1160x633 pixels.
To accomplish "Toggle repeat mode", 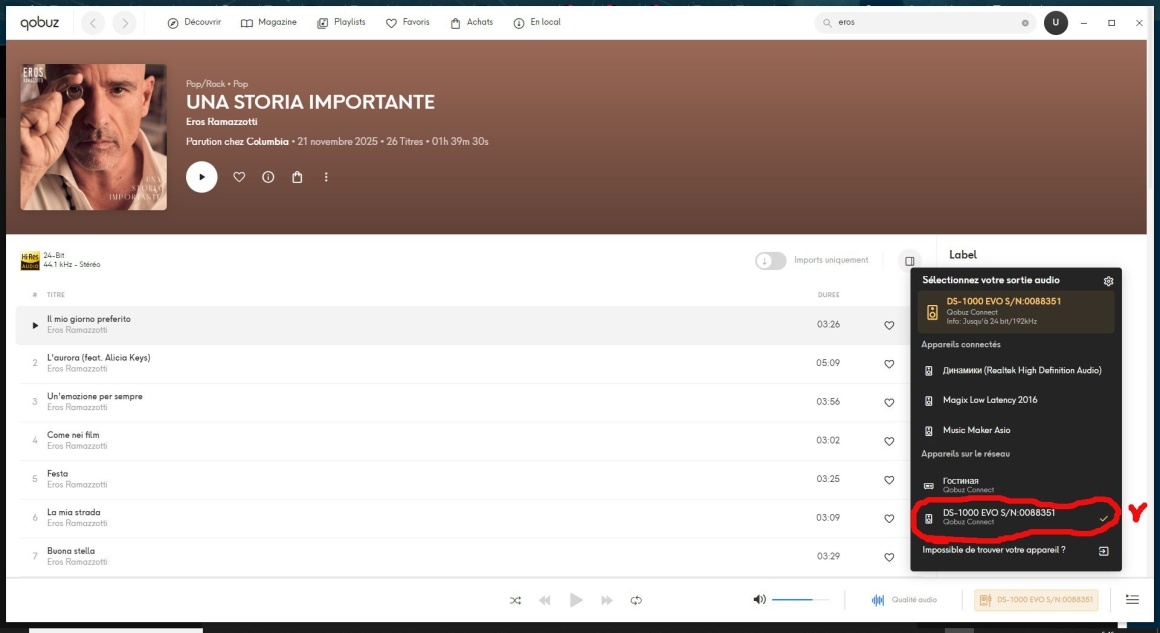I will coord(636,600).
